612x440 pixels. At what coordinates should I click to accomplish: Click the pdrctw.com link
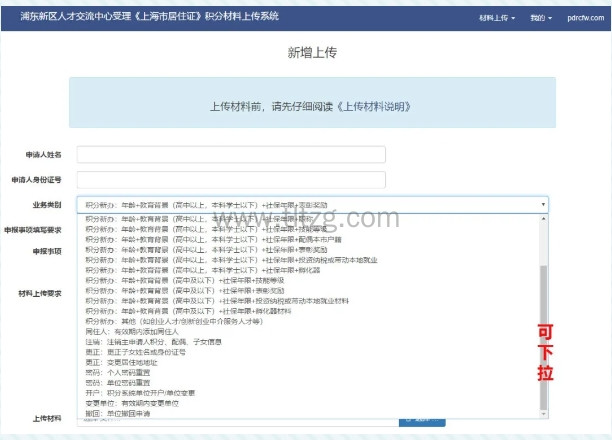click(x=582, y=18)
